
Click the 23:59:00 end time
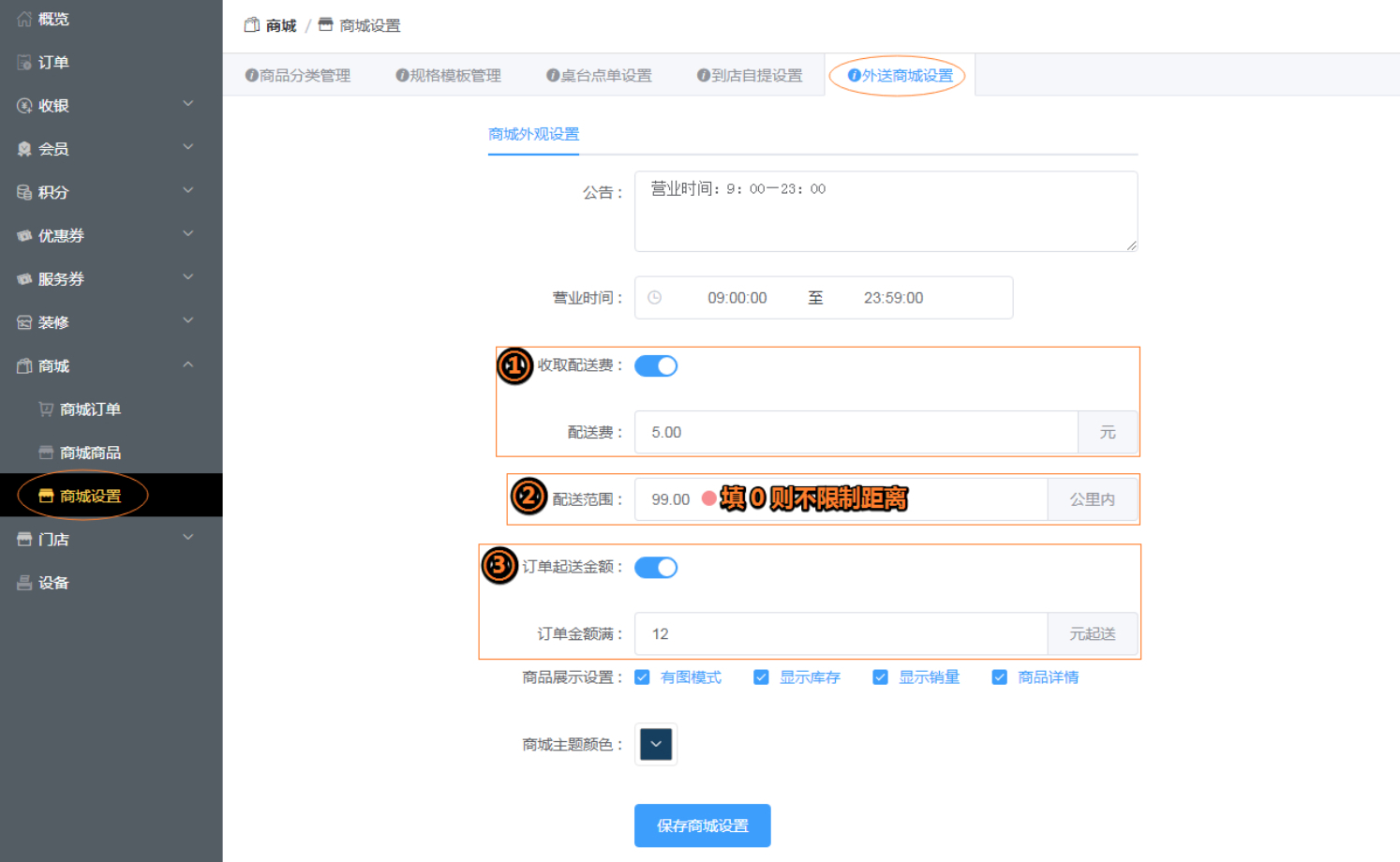tap(893, 298)
